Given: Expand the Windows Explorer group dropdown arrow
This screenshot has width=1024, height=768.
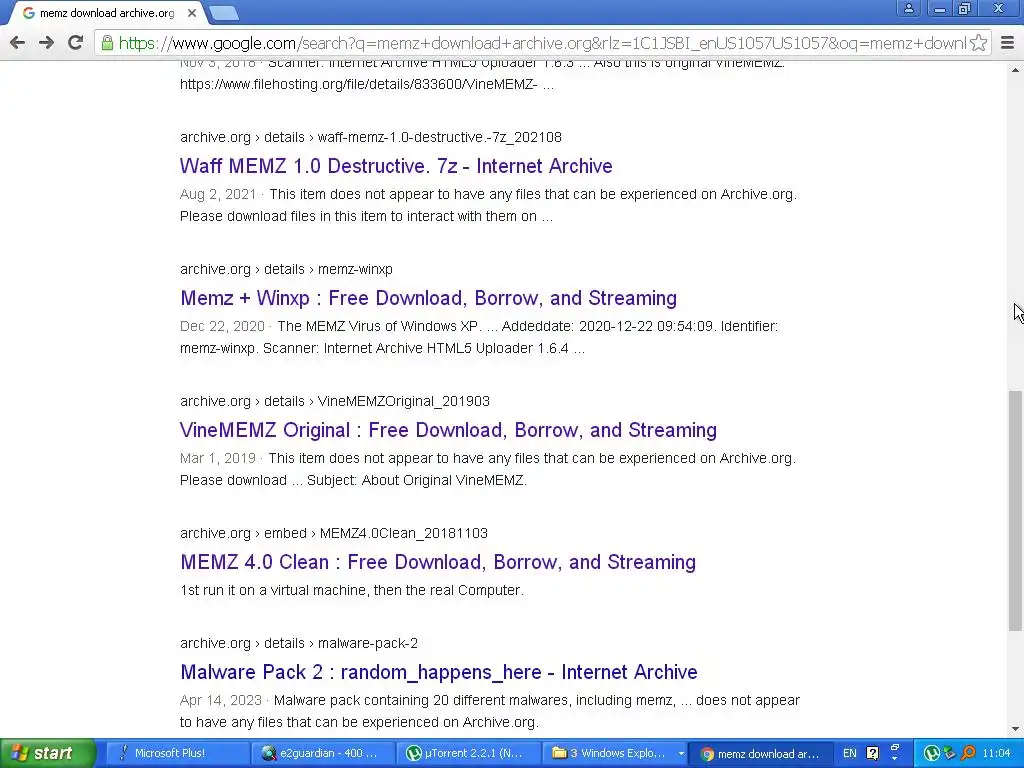Looking at the screenshot, I should [x=680, y=753].
